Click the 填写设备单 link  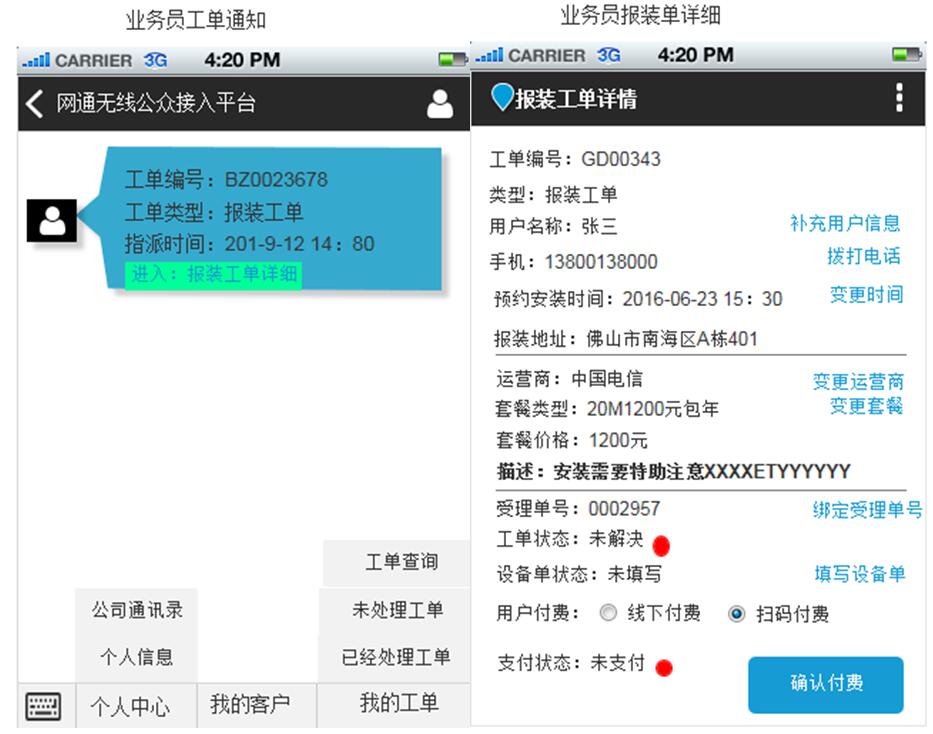[x=860, y=574]
